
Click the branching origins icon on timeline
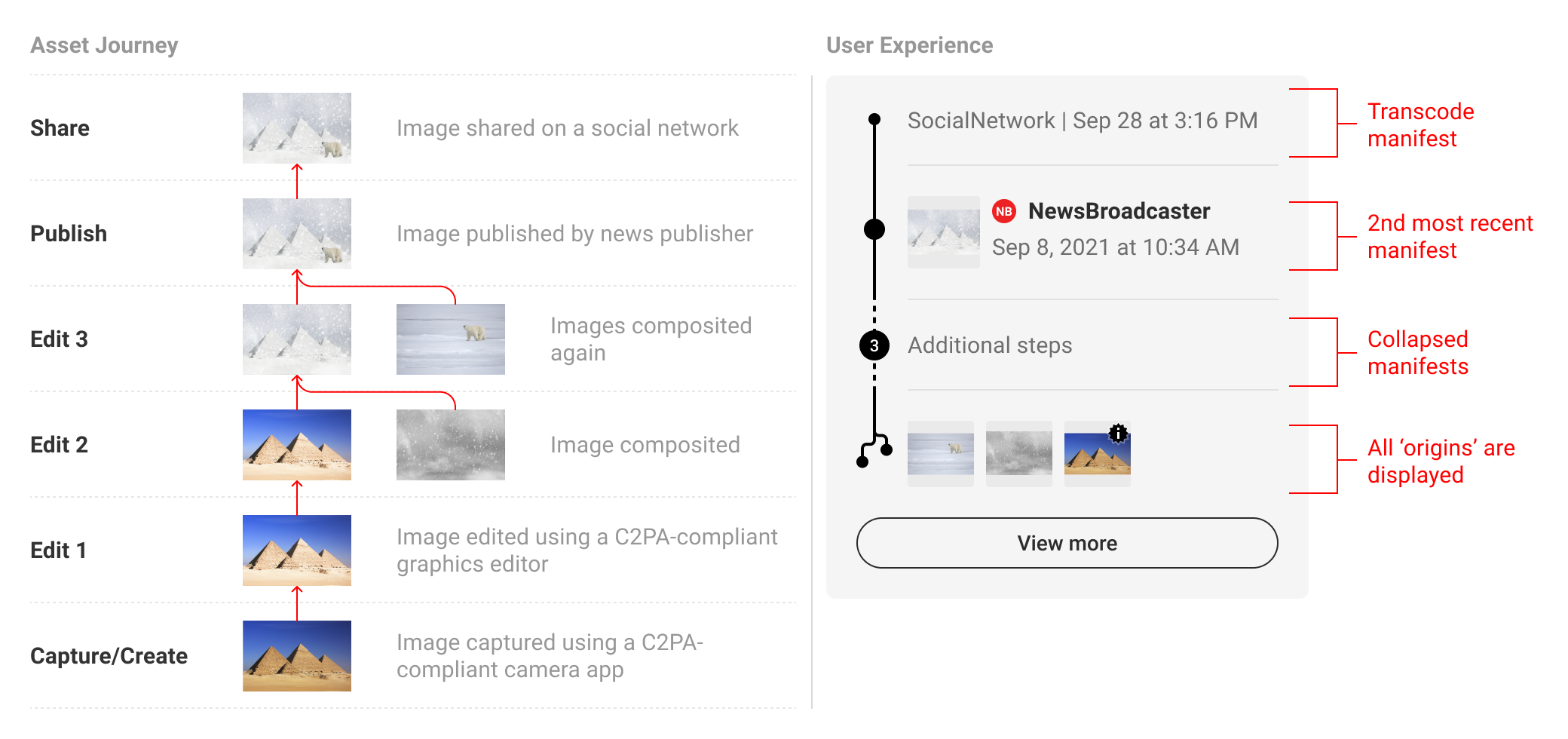(x=874, y=450)
